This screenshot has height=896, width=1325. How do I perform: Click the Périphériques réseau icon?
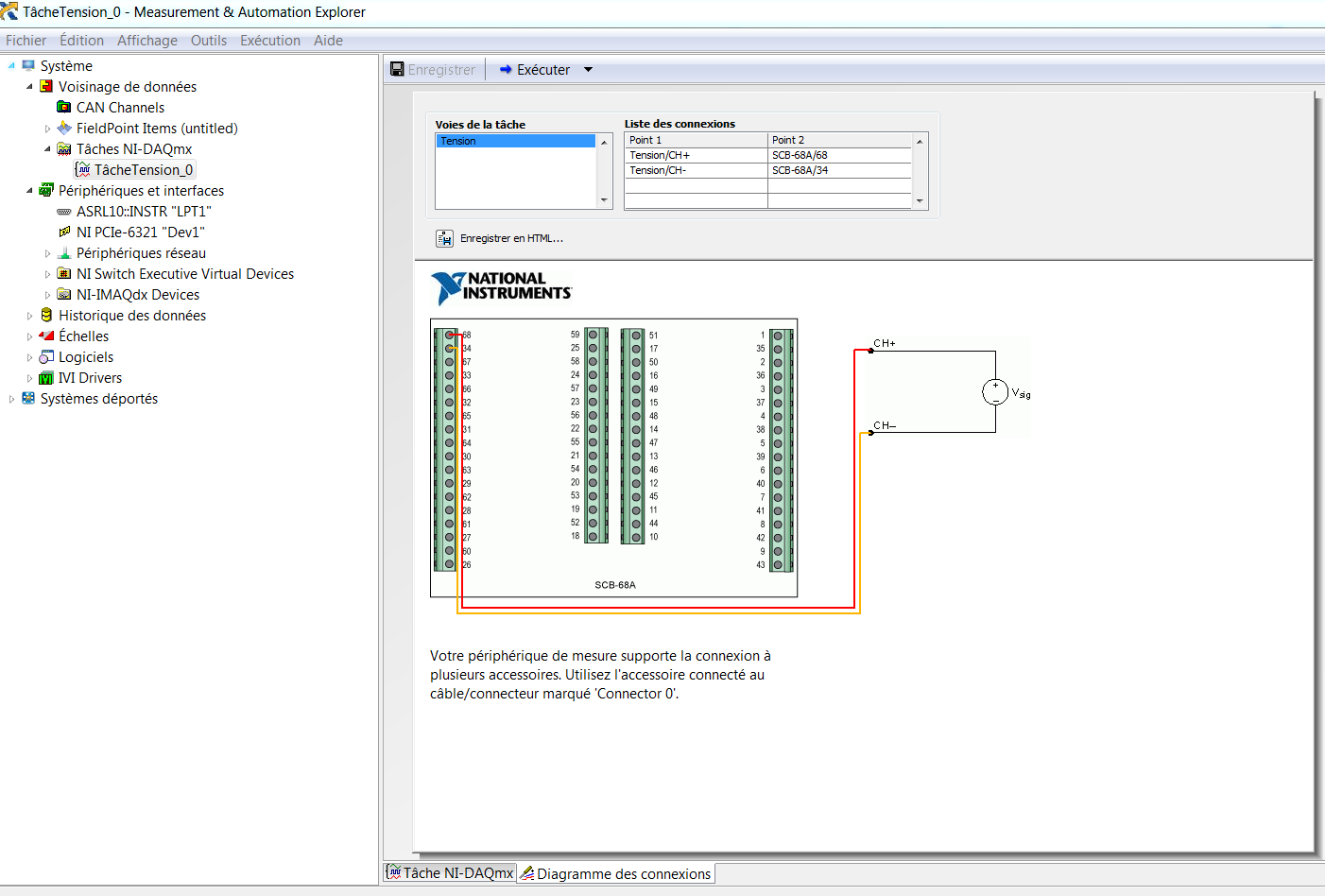(64, 253)
